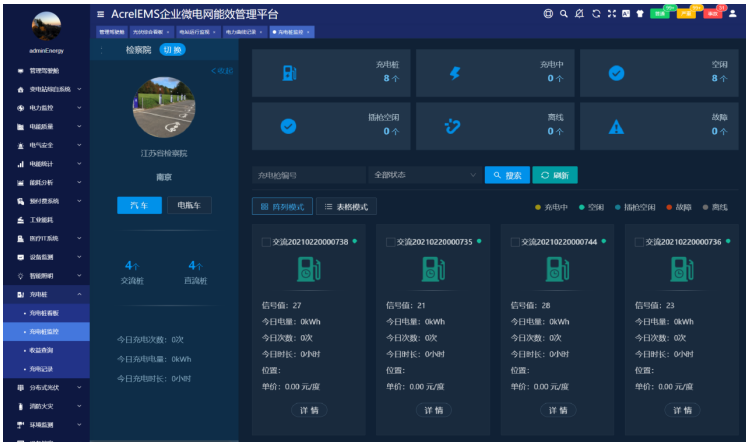
Task: Switch to the 电站运行监视 tab
Action: (x=197, y=32)
